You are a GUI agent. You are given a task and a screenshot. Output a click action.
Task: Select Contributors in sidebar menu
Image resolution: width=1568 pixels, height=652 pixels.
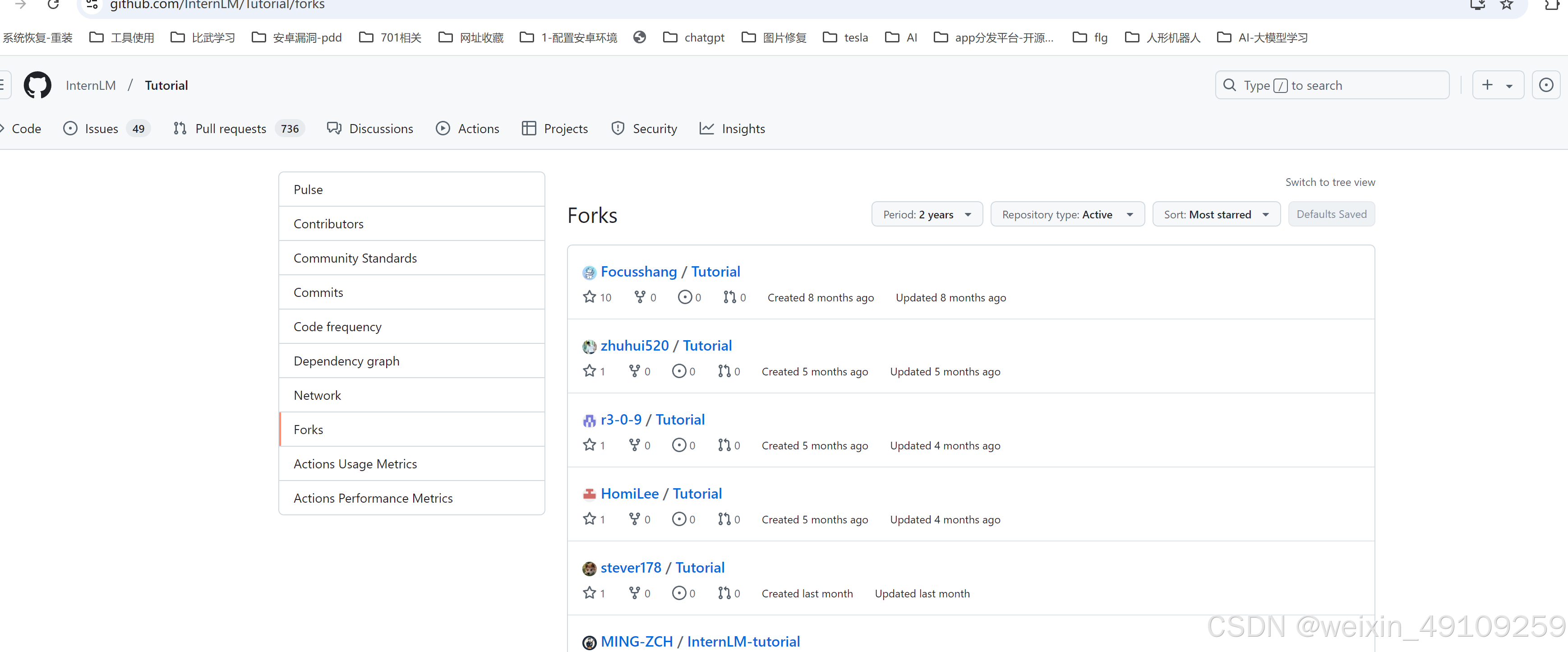[x=328, y=223]
